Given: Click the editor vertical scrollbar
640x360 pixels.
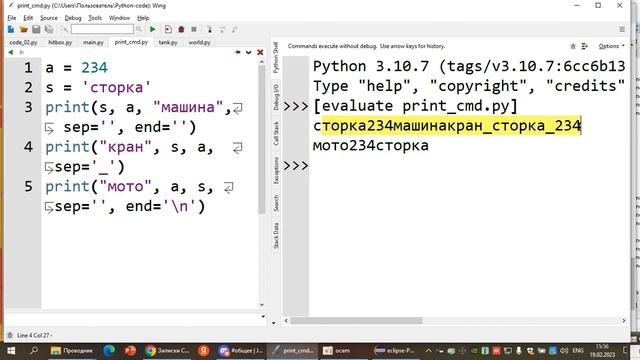Looking at the screenshot, I should click(x=262, y=140).
